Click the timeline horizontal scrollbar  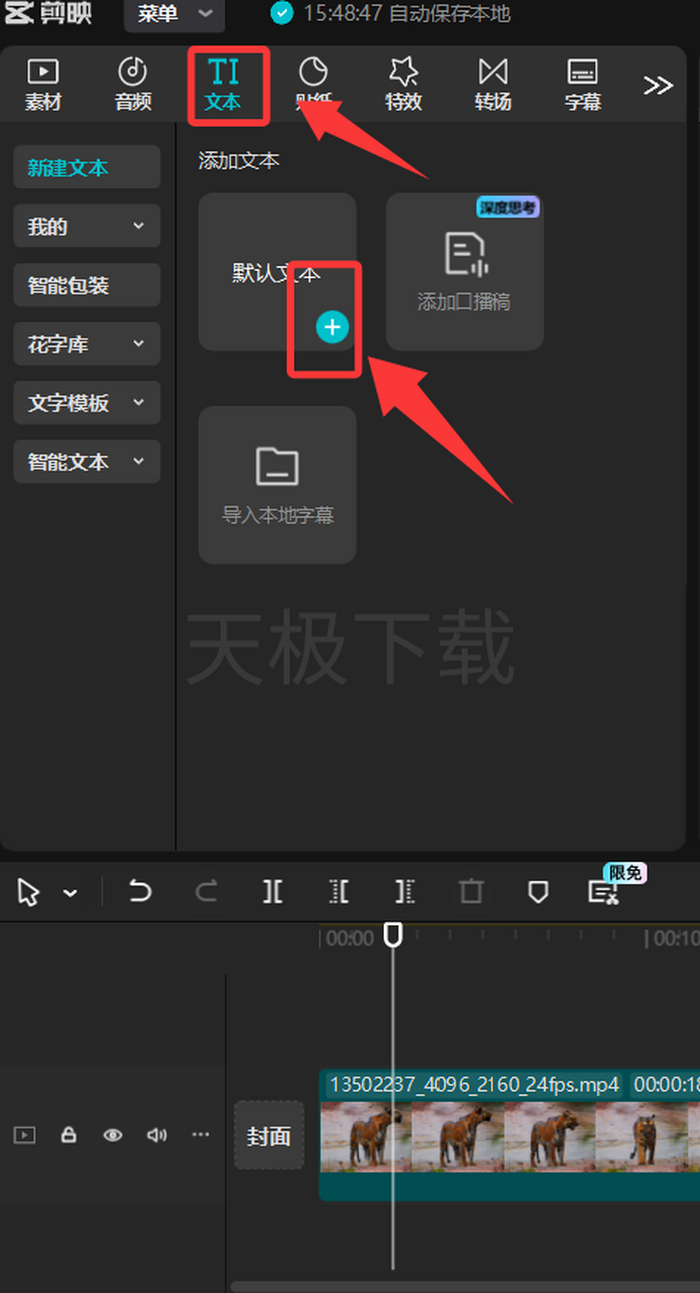pyautogui.click(x=465, y=1287)
